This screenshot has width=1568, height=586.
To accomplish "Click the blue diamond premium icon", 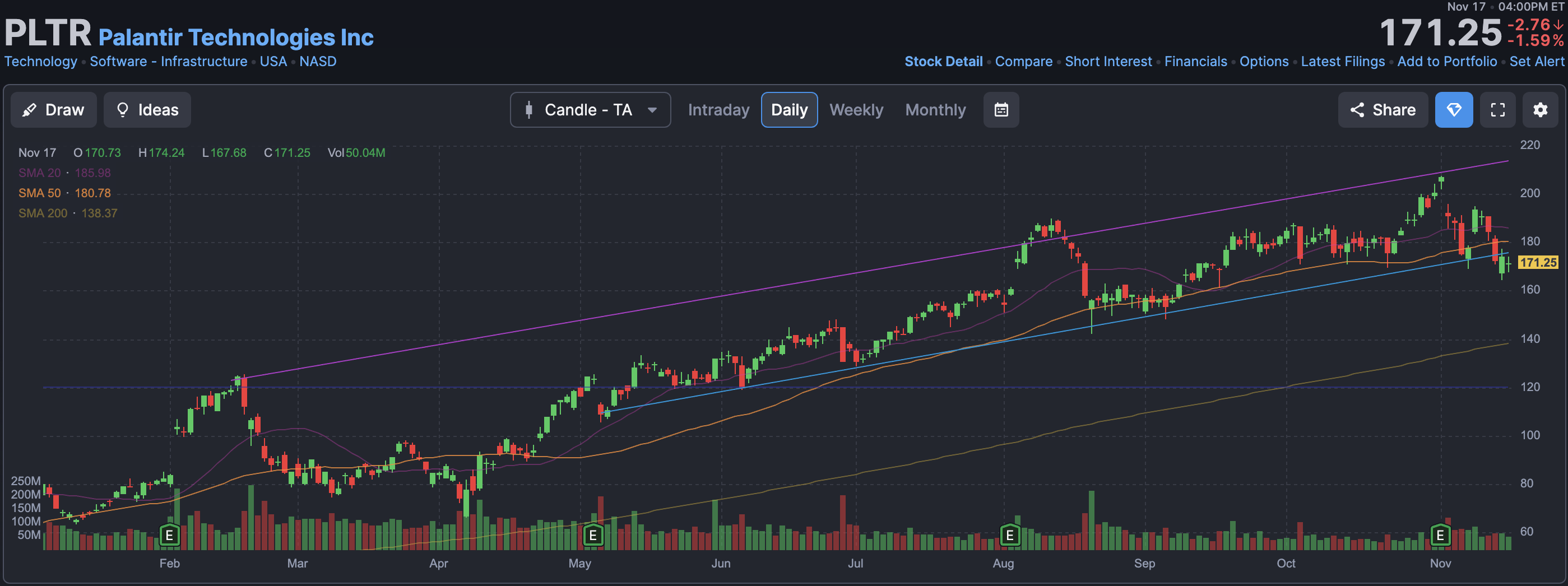I will (x=1454, y=110).
